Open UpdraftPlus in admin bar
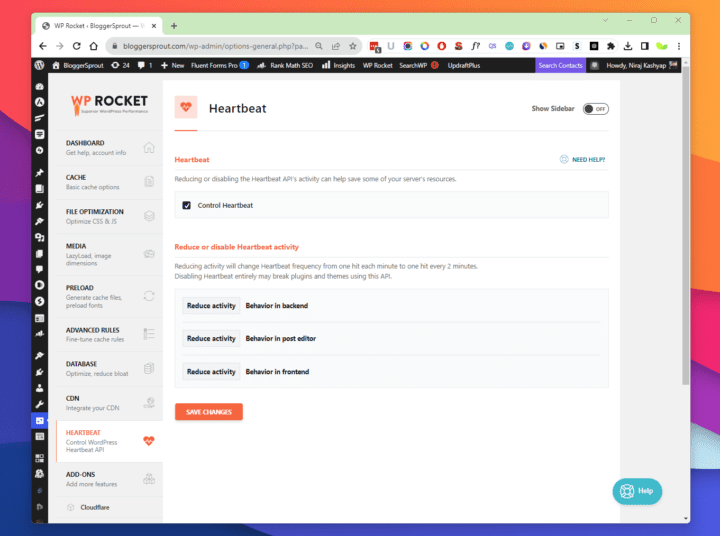The image size is (720, 536). coord(464,65)
